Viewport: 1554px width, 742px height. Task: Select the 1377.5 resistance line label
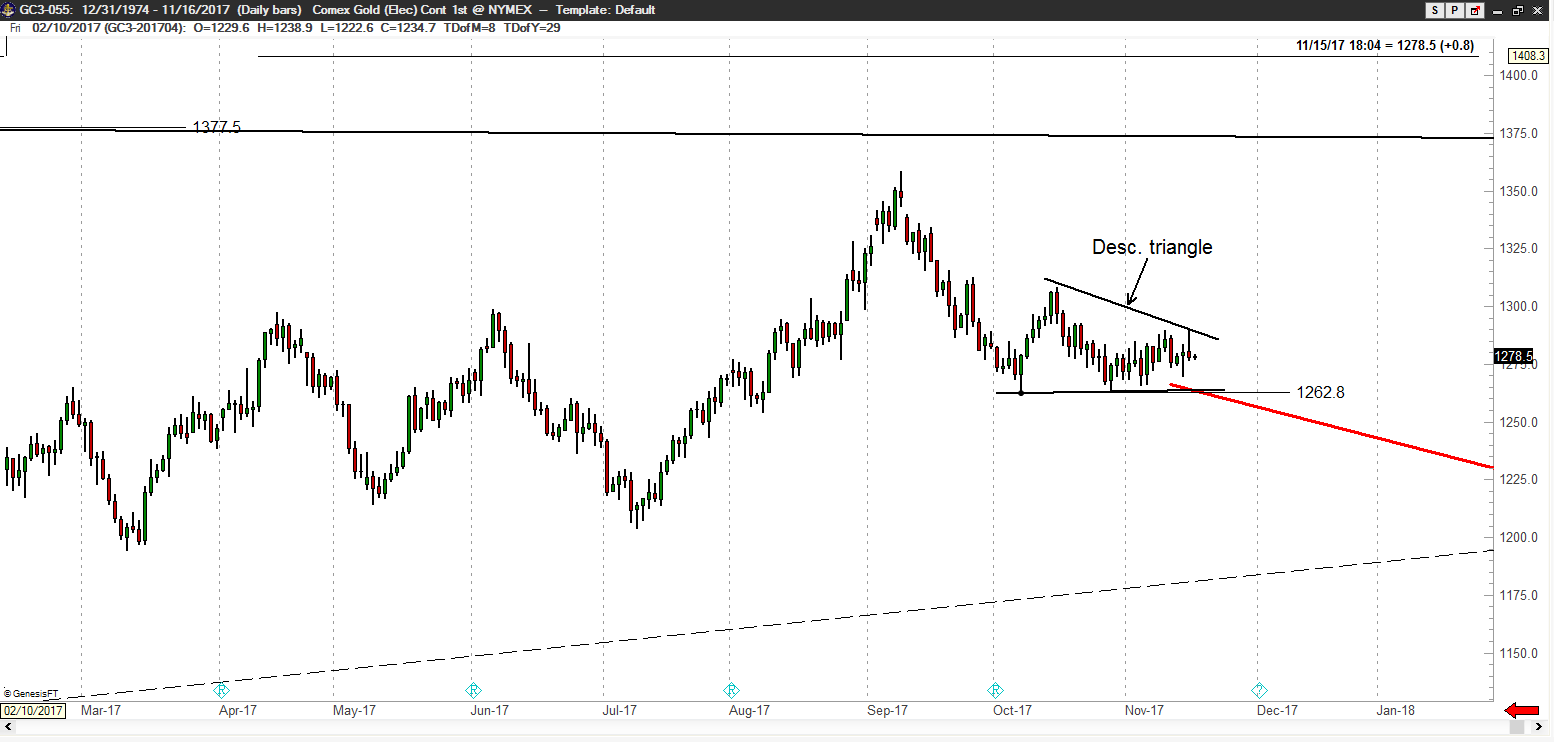click(x=216, y=127)
